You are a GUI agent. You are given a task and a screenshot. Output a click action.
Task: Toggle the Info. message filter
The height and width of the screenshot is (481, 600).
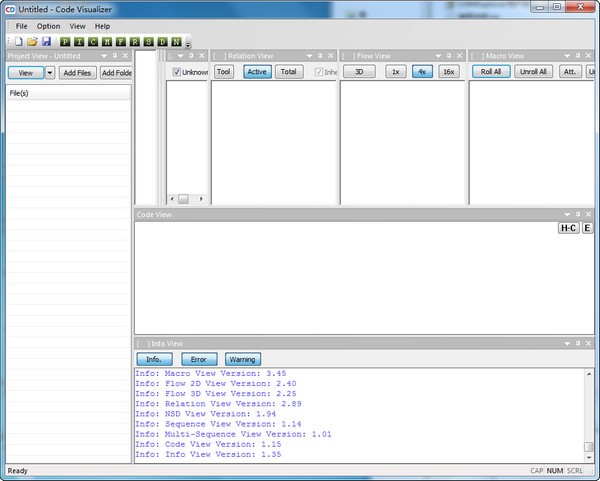(x=154, y=359)
